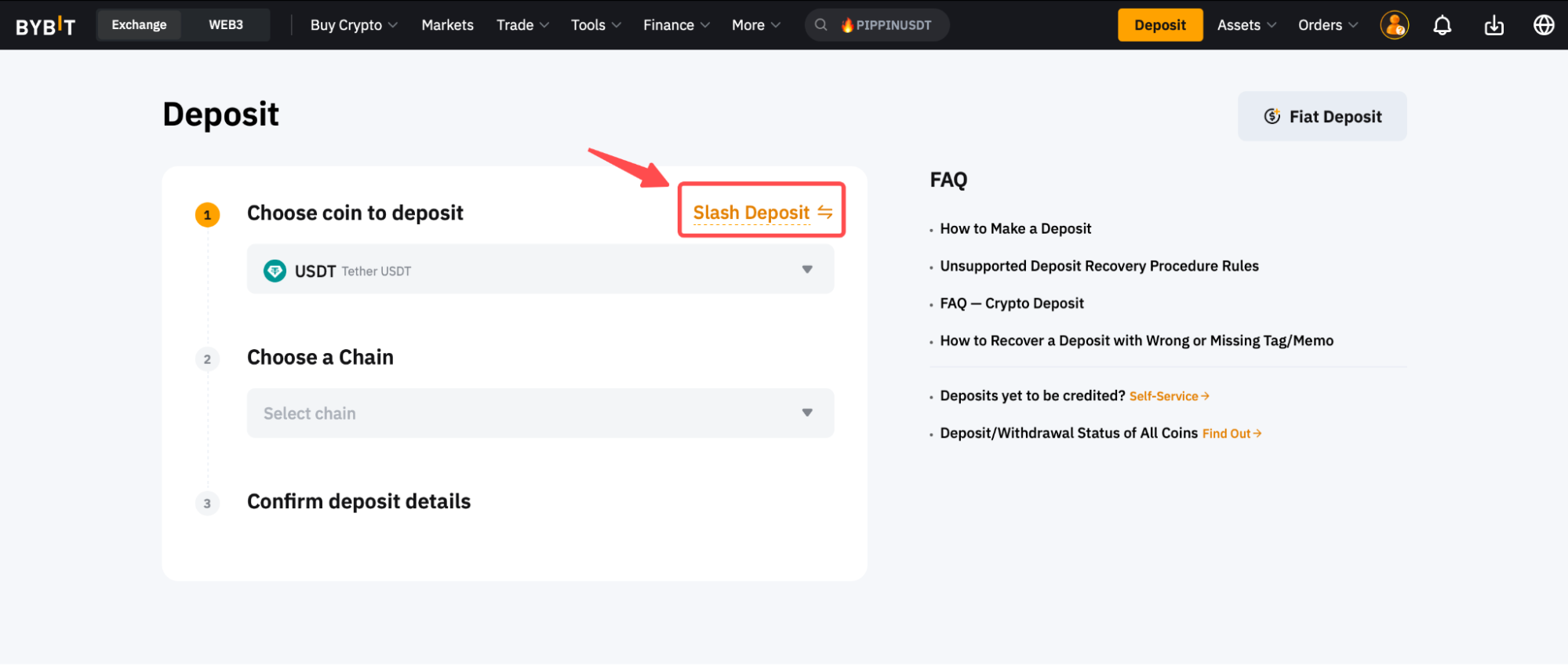Open the Select chain dropdown
The height and width of the screenshot is (666, 1568).
coord(540,413)
